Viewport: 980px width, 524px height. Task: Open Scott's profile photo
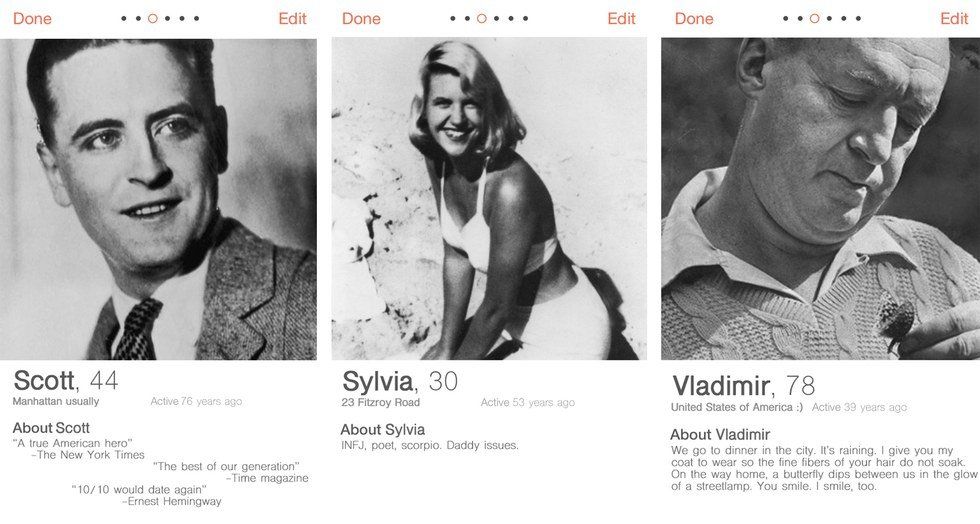(x=158, y=199)
